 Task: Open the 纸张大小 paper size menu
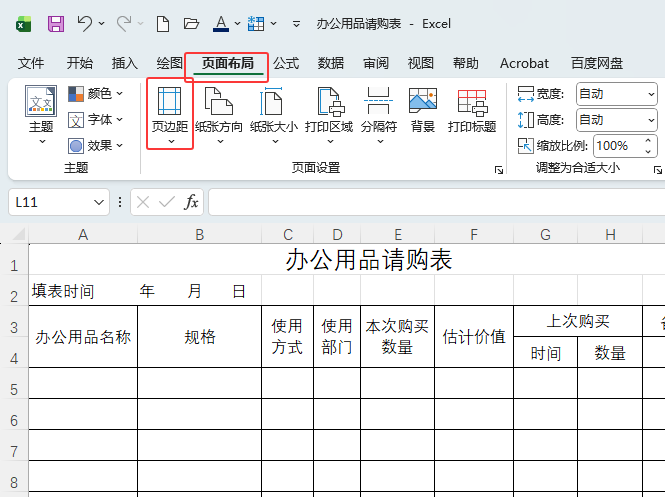(274, 114)
